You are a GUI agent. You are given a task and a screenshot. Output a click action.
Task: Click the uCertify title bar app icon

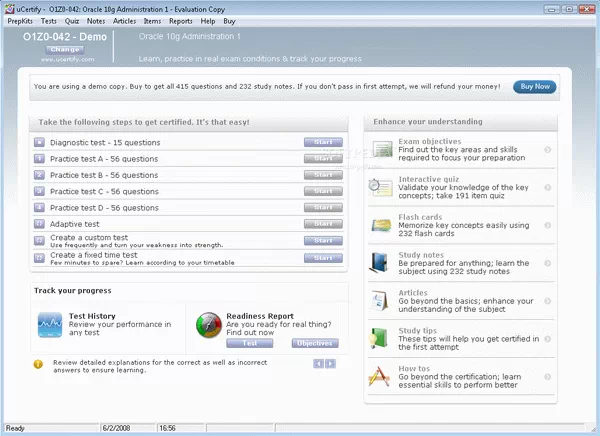10,9
